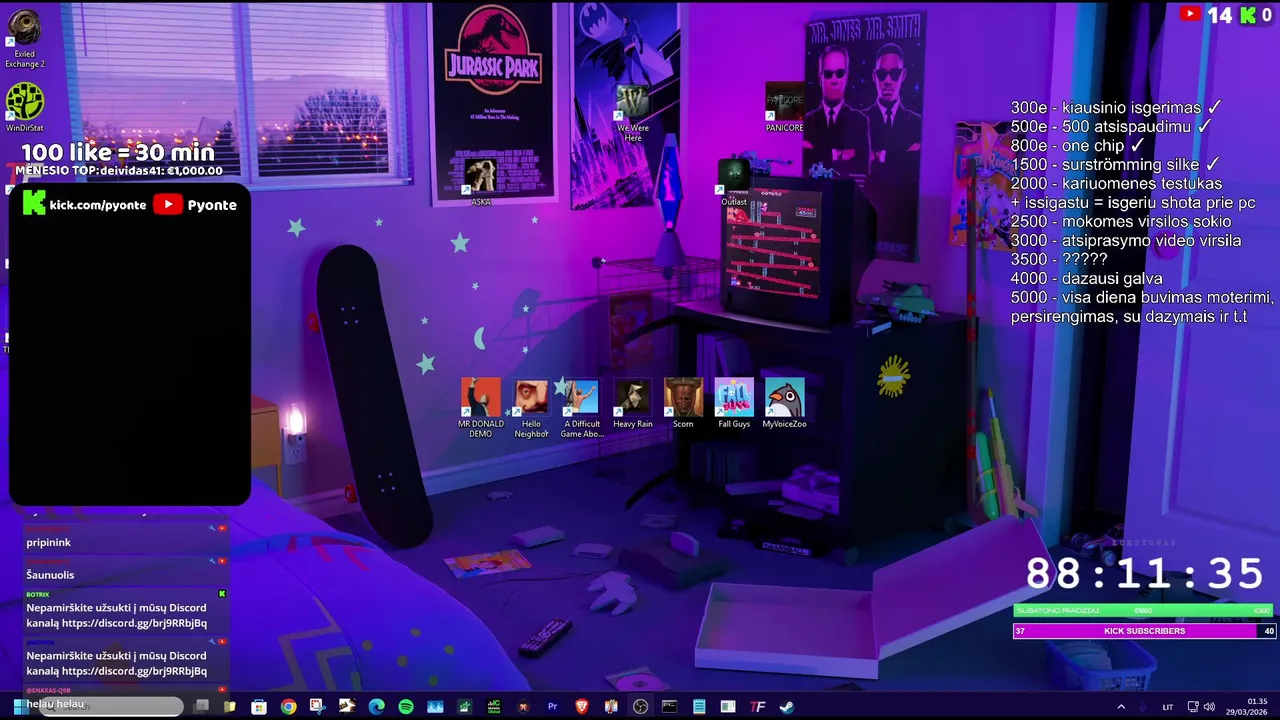
Task: Select the PANICORE desktop icon
Action: [x=784, y=107]
